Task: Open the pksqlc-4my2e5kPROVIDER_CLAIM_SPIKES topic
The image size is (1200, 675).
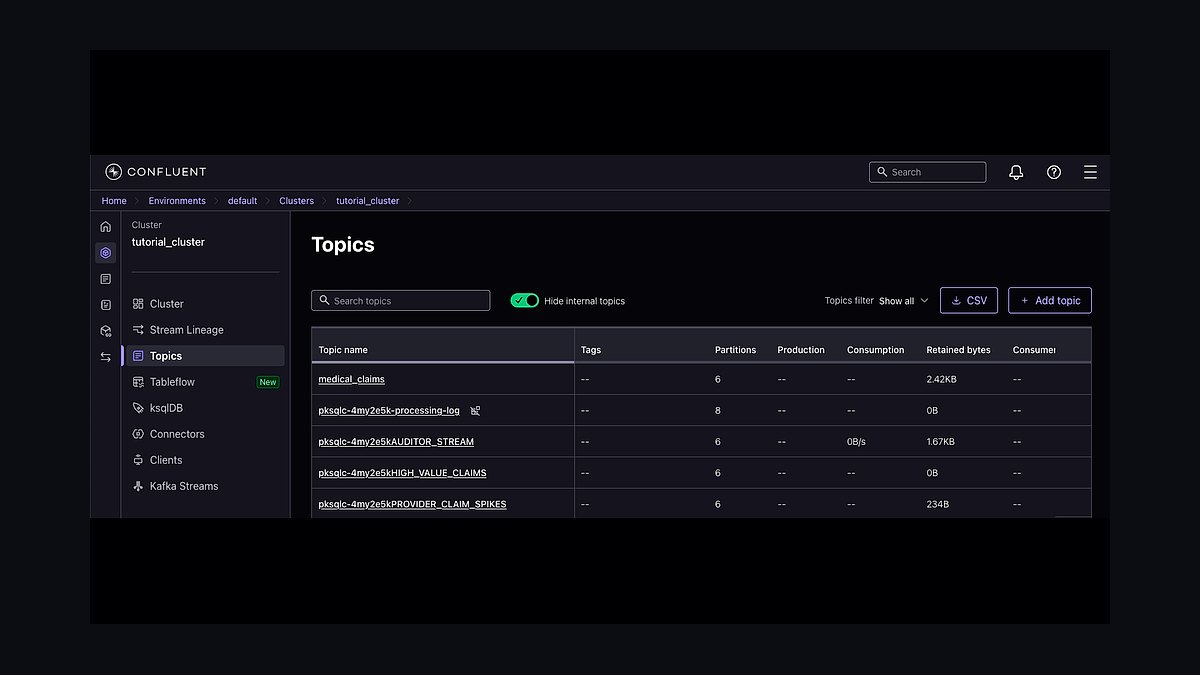Action: point(412,504)
